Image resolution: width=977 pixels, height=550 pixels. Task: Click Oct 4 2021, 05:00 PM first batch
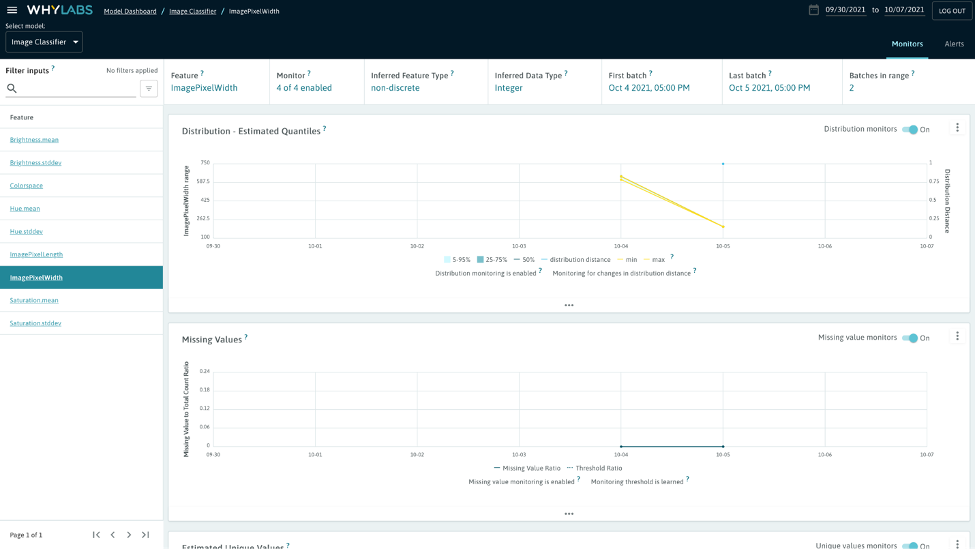pos(649,88)
